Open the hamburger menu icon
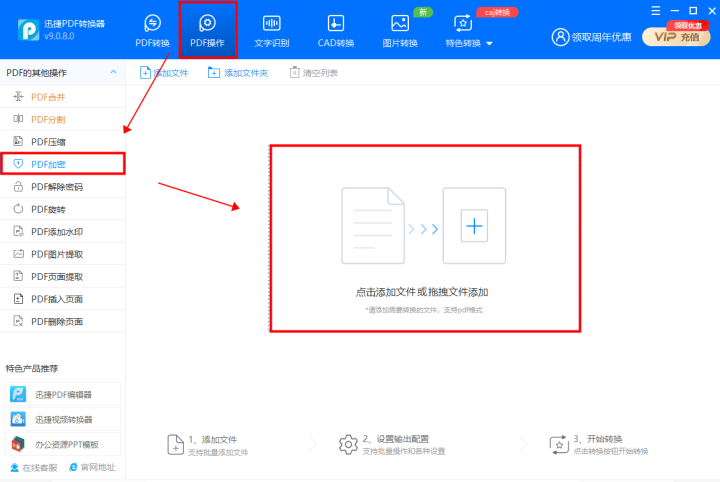 coord(656,11)
